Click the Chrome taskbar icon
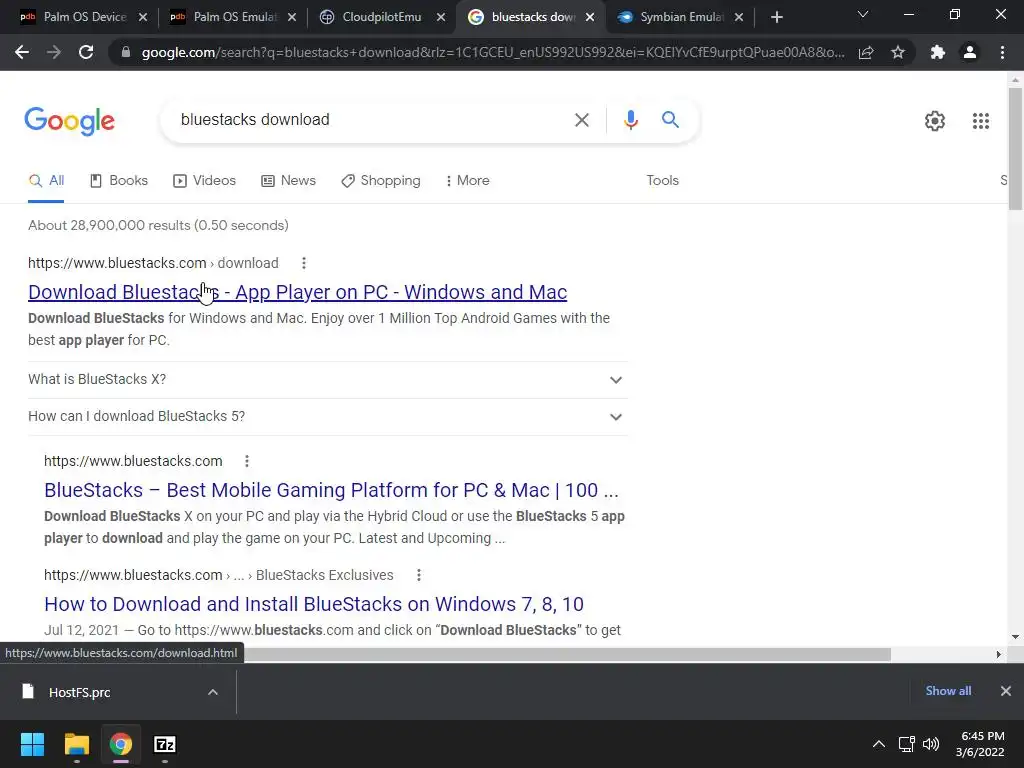The height and width of the screenshot is (768, 1024). click(121, 744)
